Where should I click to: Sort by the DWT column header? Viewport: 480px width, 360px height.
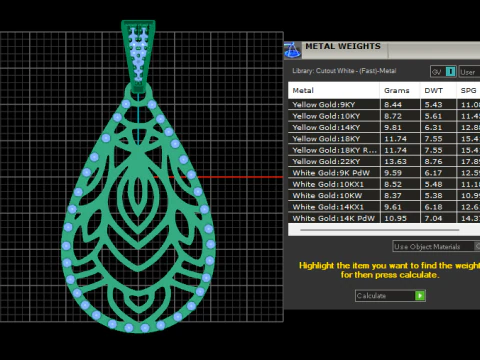pyautogui.click(x=438, y=90)
